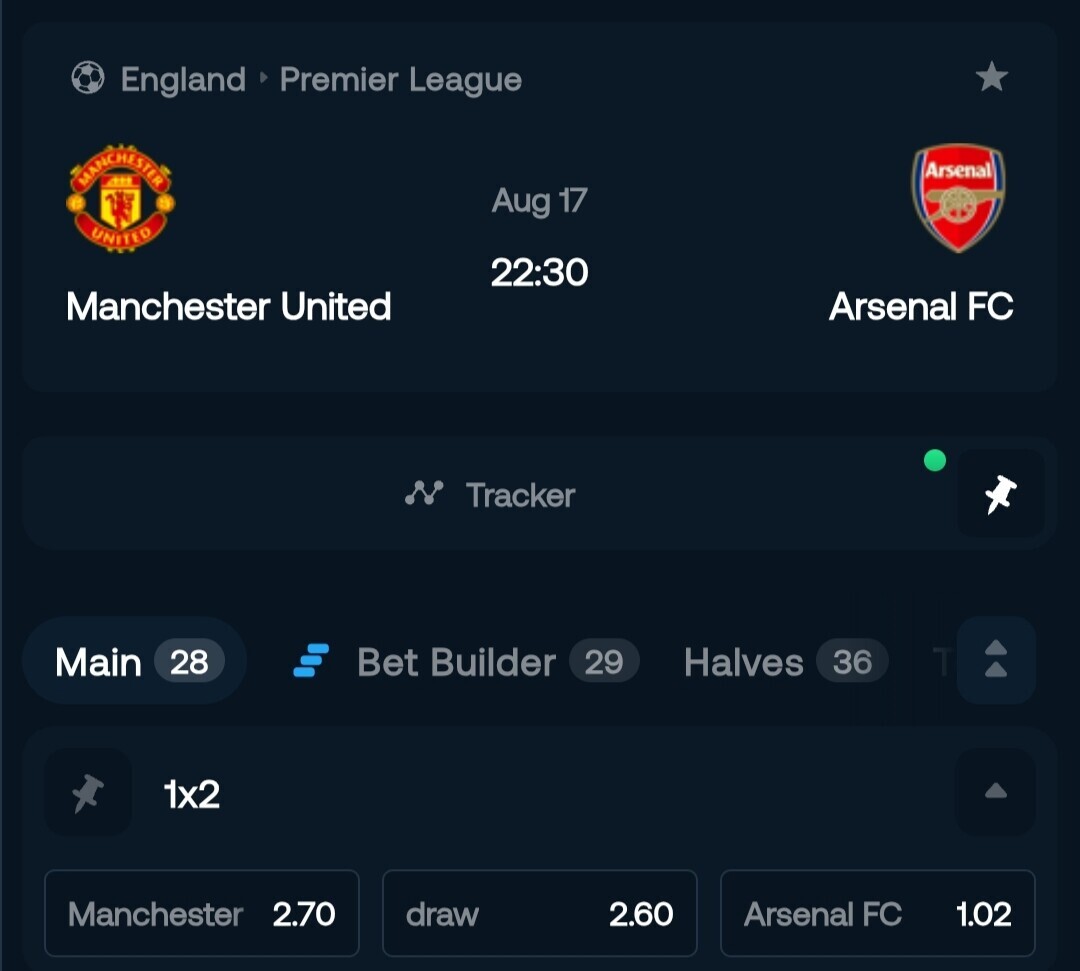
Task: Open the England breadcrumb link
Action: 183,79
